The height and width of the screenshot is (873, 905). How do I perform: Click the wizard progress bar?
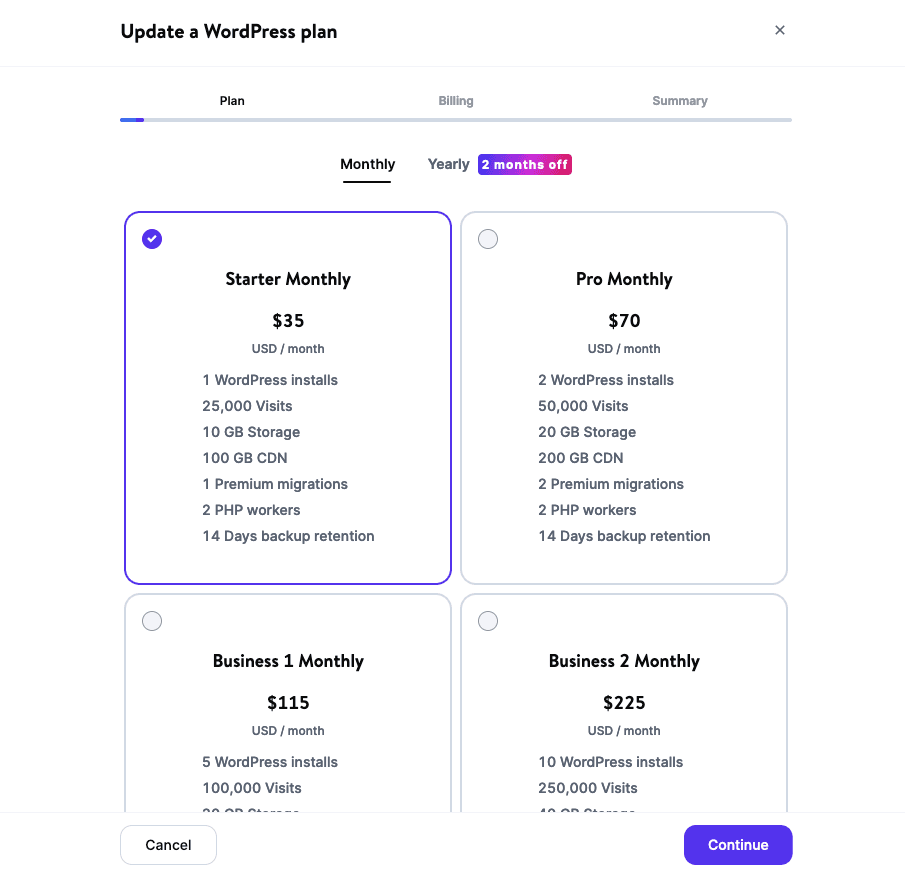click(456, 119)
